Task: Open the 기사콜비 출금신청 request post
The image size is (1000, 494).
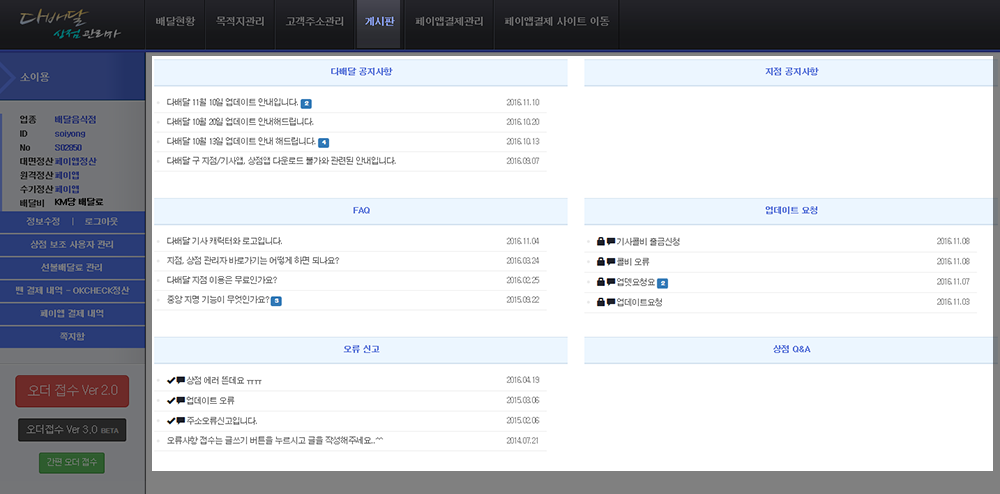Action: pos(648,242)
